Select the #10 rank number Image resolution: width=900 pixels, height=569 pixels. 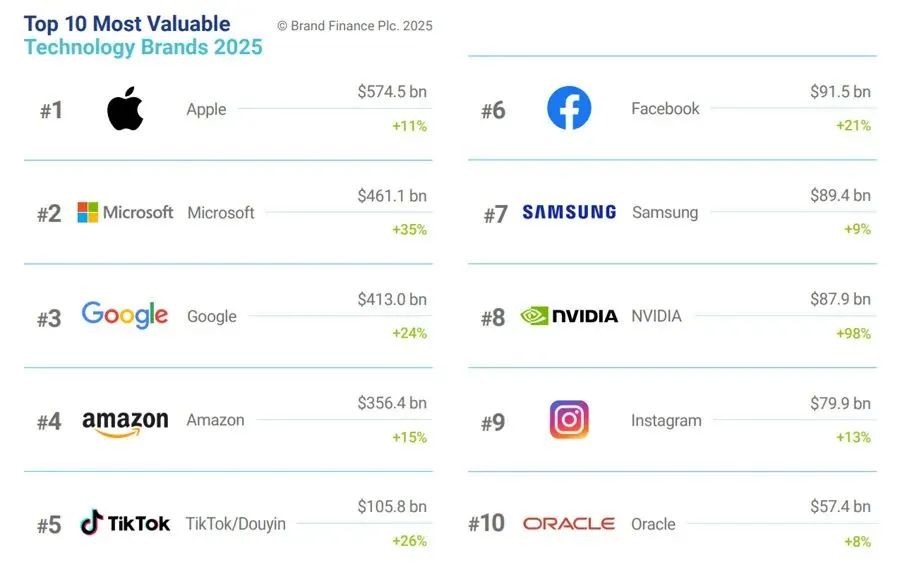[x=487, y=524]
